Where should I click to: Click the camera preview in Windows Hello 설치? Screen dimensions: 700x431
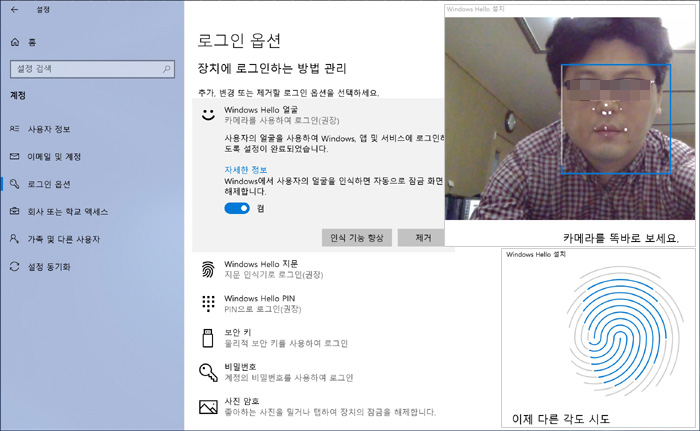point(570,118)
